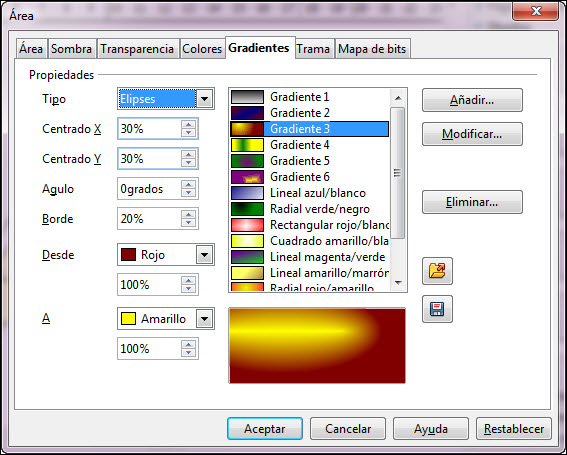Increase the Centrado X value with its up arrow
Viewport: 567px width, 455px height.
coord(188,125)
